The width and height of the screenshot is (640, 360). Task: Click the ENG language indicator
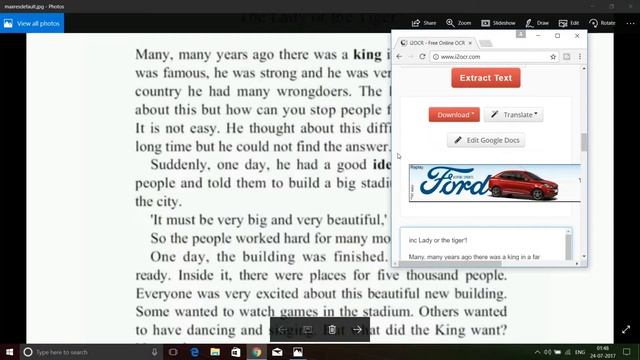tap(580, 352)
